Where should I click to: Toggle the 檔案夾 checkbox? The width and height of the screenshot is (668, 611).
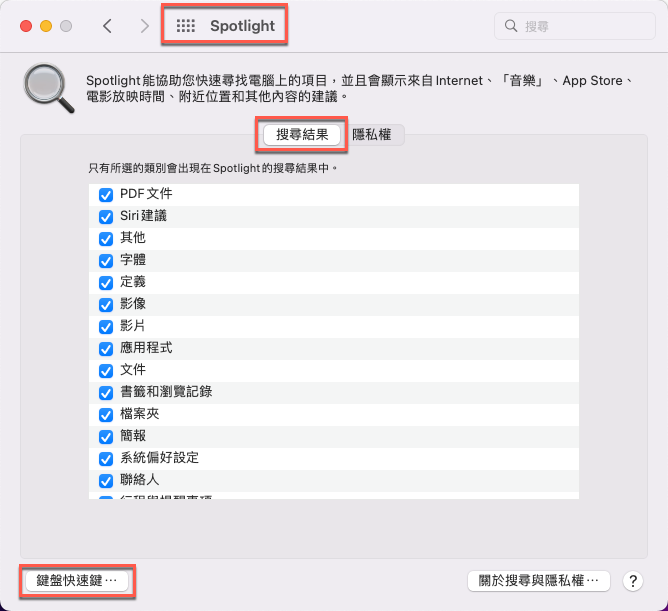[x=106, y=415]
